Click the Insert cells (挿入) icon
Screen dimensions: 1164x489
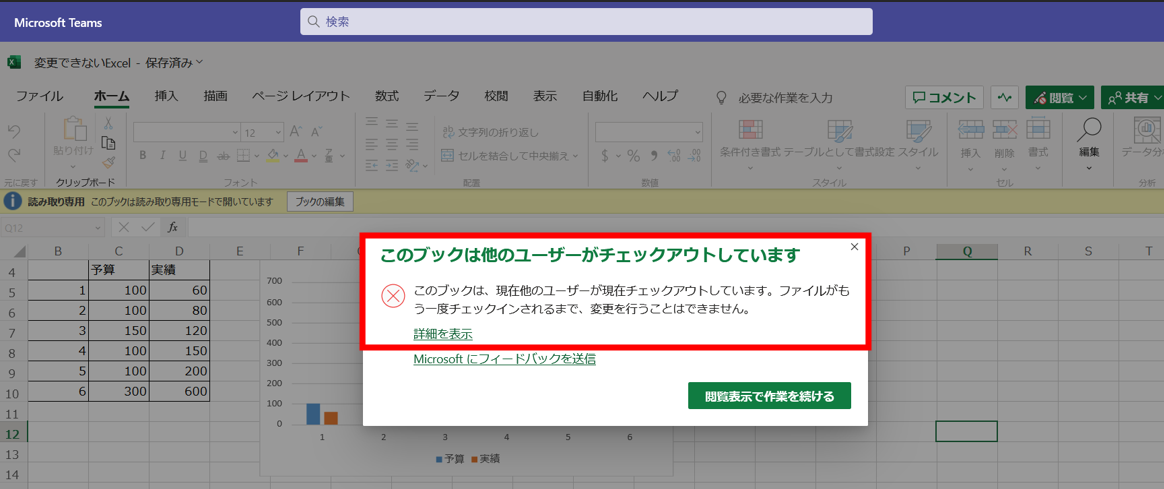[971, 129]
